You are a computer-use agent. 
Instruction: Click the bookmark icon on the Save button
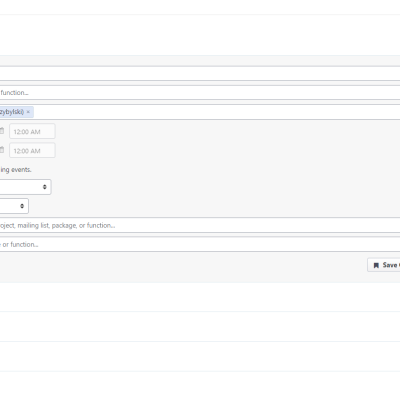376,265
